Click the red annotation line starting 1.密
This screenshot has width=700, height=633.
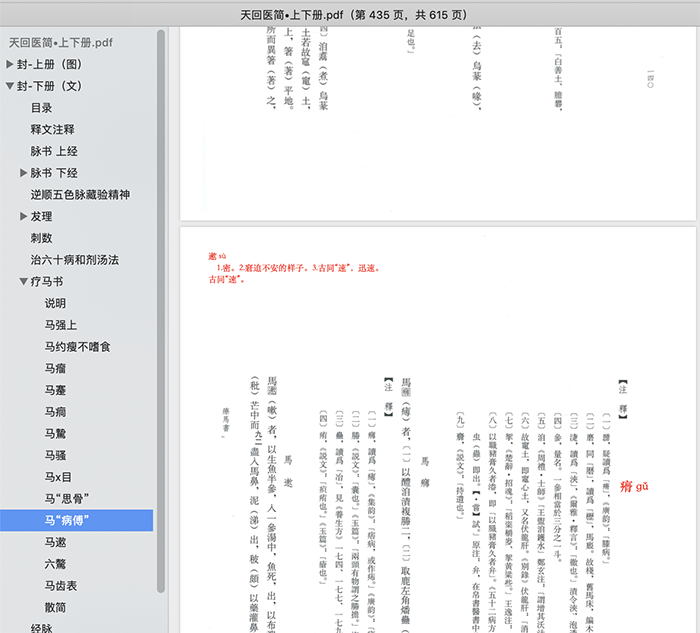[x=298, y=268]
